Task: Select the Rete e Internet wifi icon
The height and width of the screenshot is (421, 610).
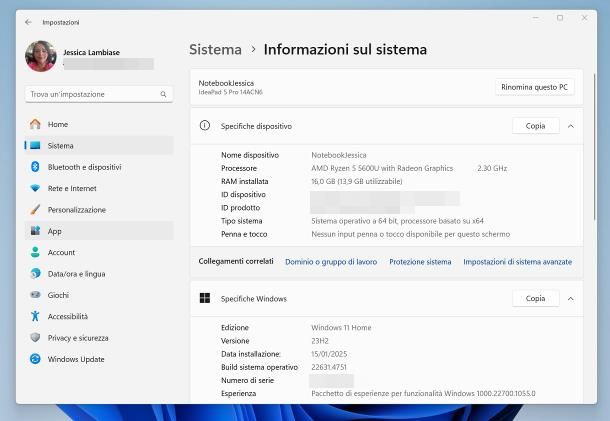Action: point(35,188)
